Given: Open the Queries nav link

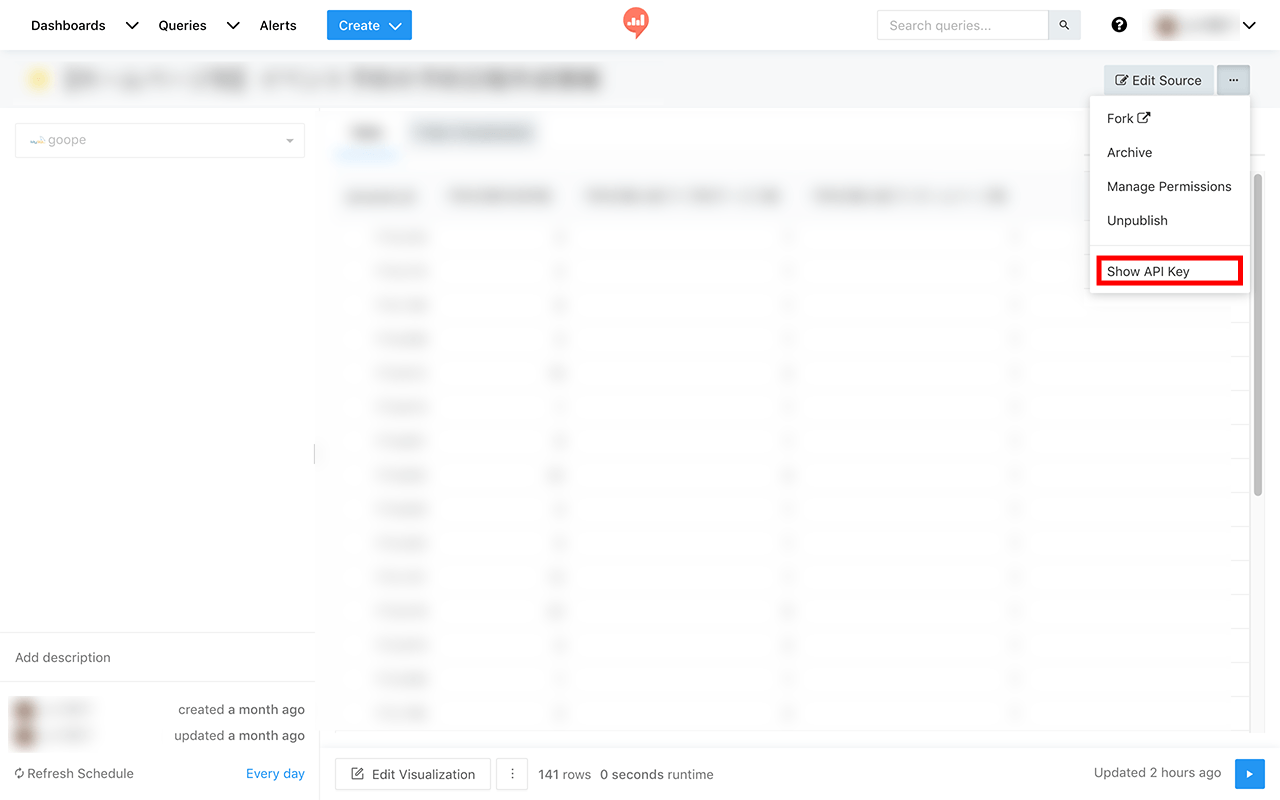Looking at the screenshot, I should coord(182,25).
